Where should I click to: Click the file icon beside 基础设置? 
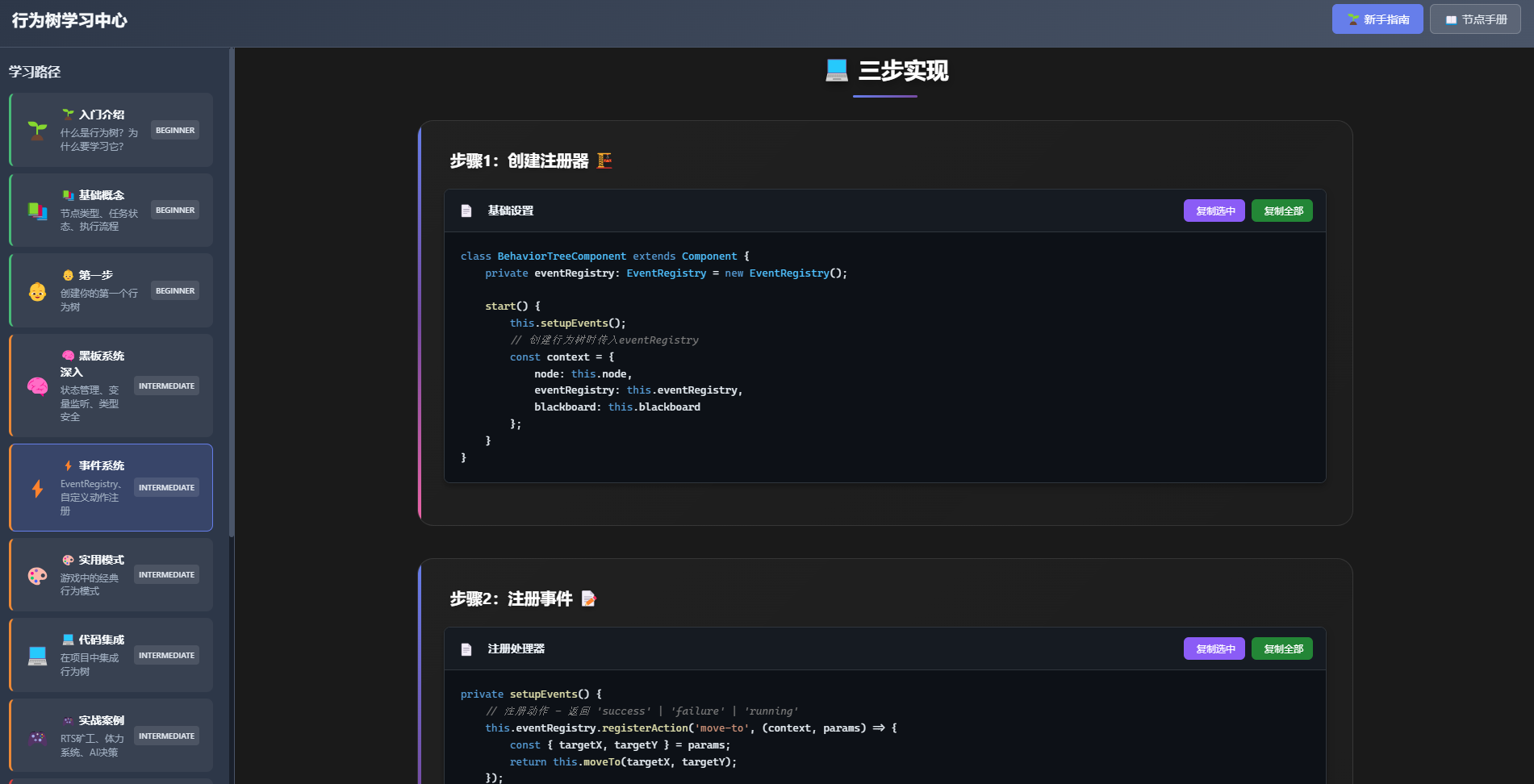pyautogui.click(x=466, y=211)
